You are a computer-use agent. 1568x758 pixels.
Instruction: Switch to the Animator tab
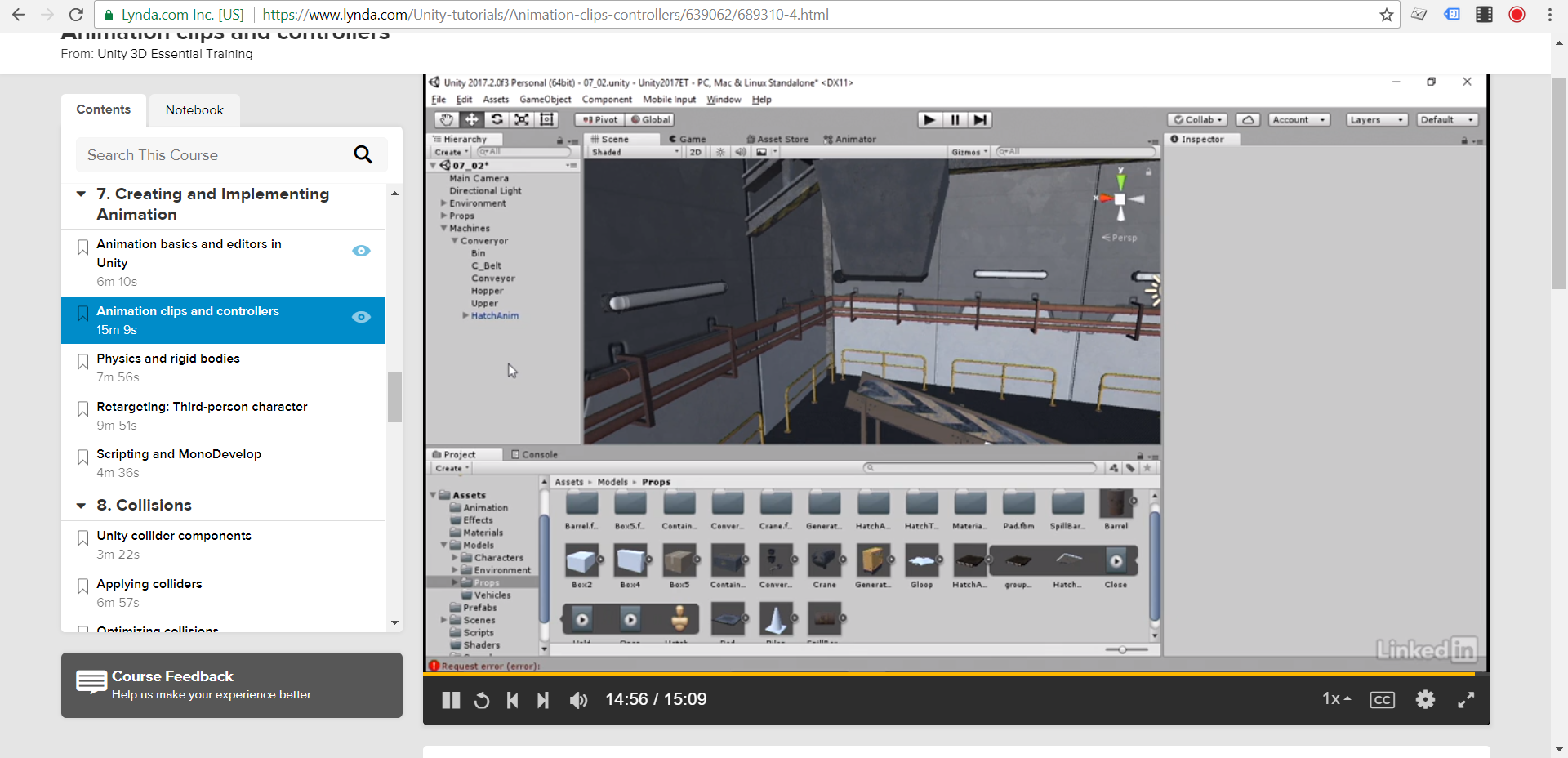pyautogui.click(x=850, y=140)
